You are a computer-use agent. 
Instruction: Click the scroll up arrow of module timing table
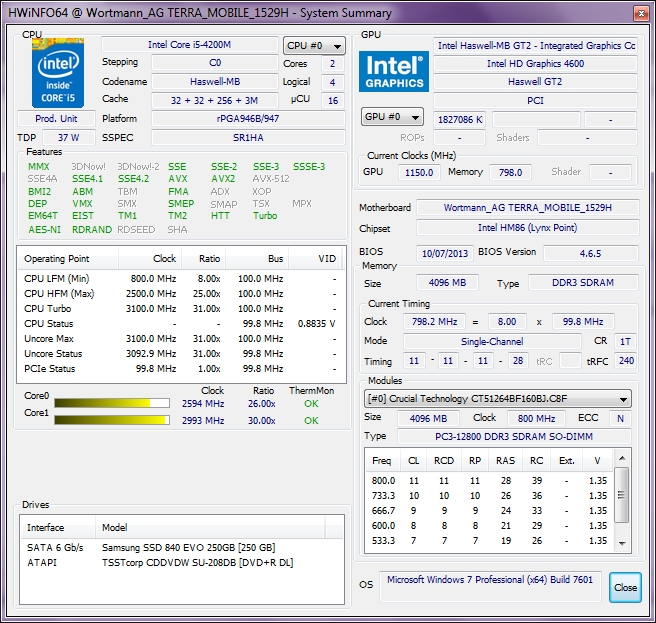622,458
